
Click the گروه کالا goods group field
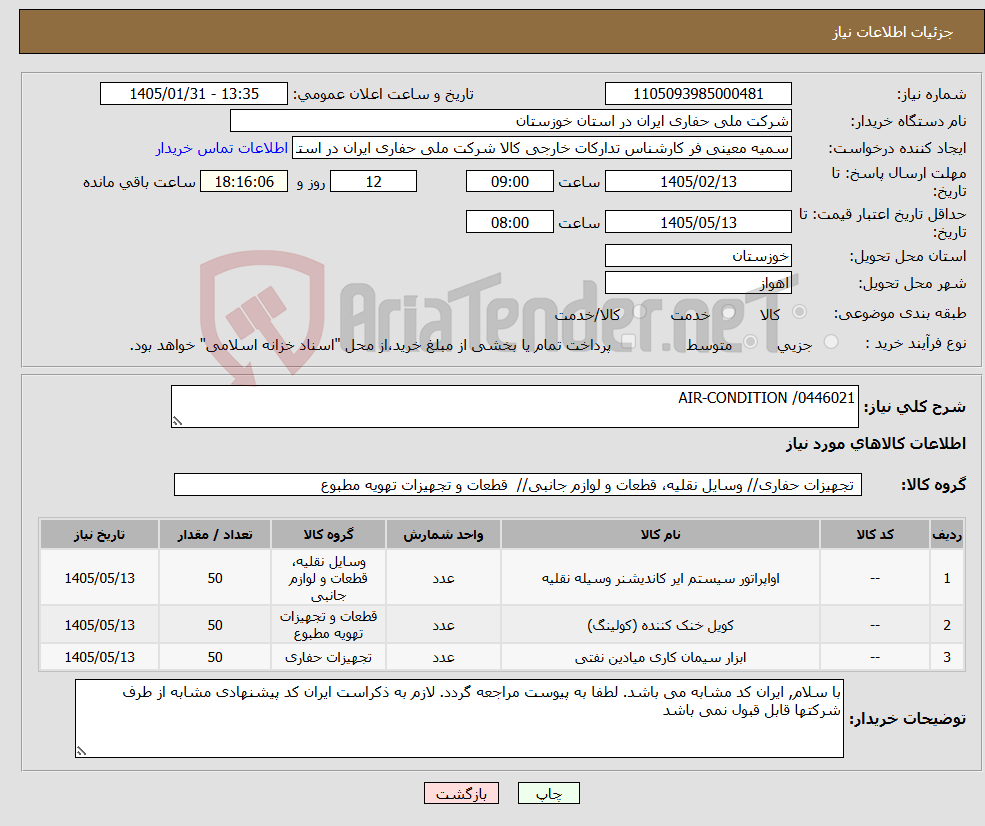[518, 485]
